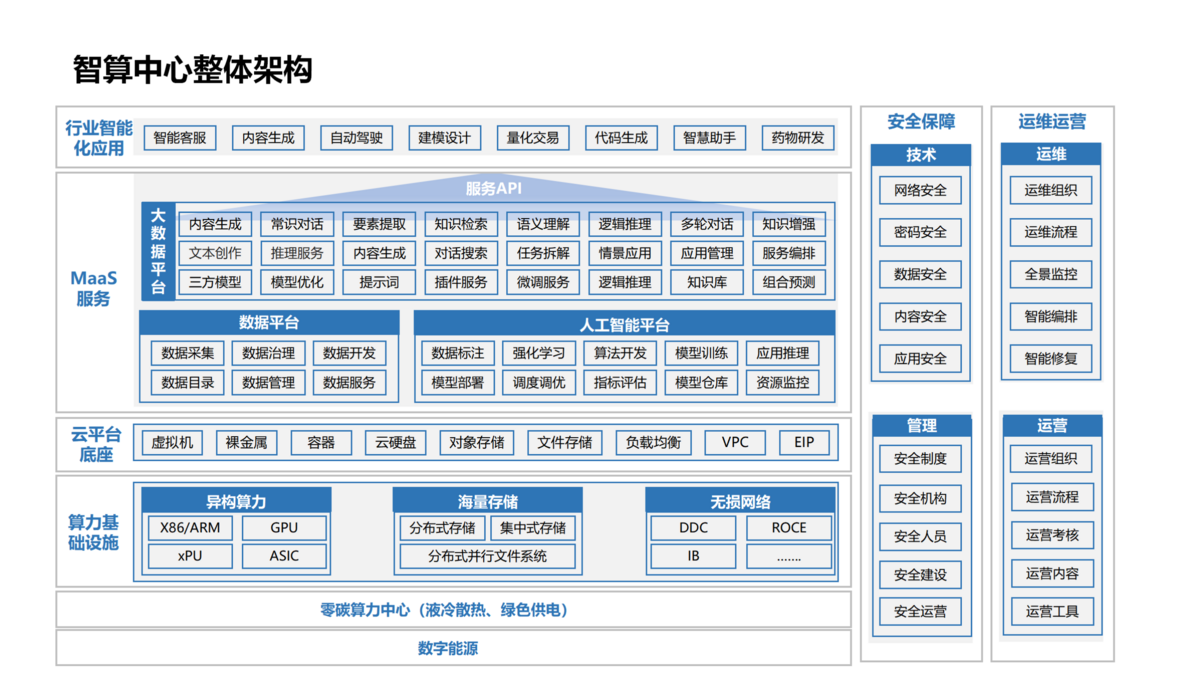
Task: Click the 安全人员 box
Action: pos(920,536)
